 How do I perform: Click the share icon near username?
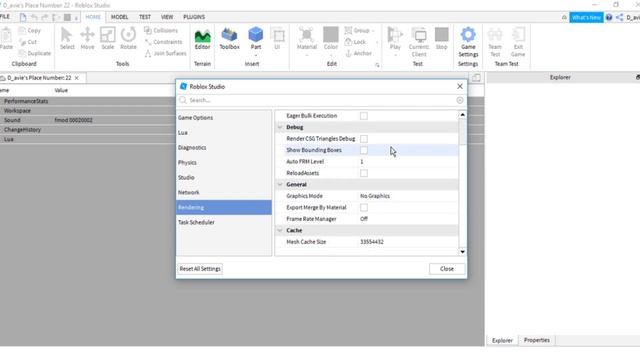click(x=620, y=17)
